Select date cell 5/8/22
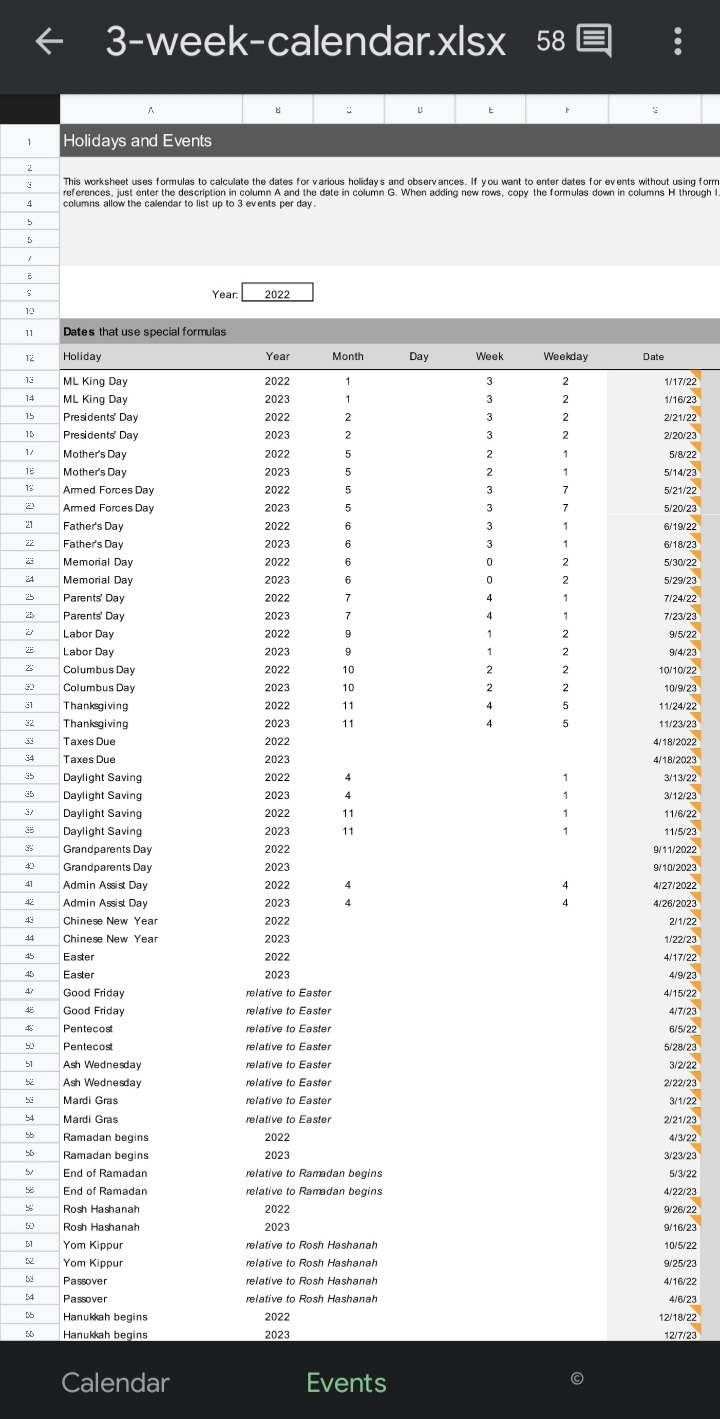The height and width of the screenshot is (1419, 720). click(x=655, y=453)
